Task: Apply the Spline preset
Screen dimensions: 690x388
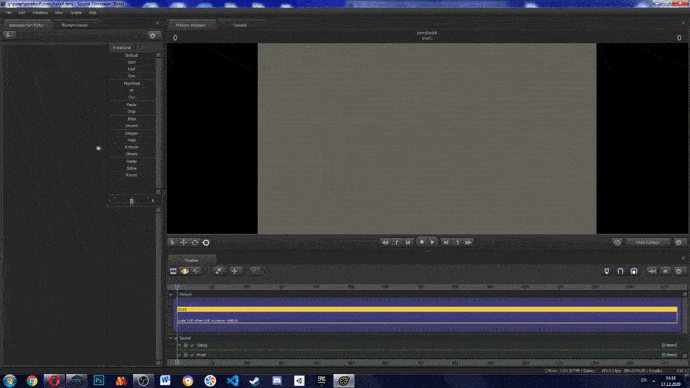Action: (x=132, y=168)
